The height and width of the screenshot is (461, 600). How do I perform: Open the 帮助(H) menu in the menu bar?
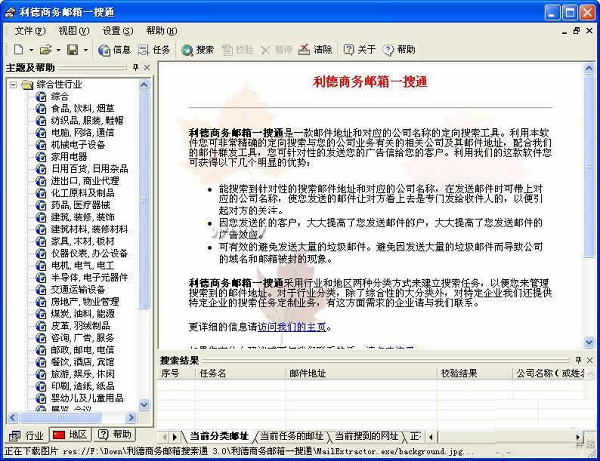coord(161,31)
